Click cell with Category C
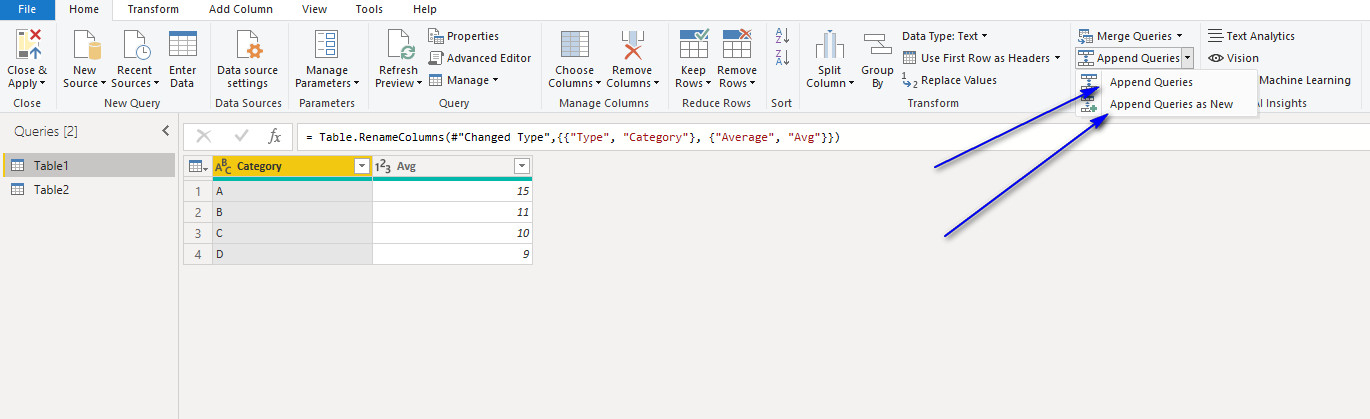This screenshot has height=419, width=1370. (x=292, y=233)
